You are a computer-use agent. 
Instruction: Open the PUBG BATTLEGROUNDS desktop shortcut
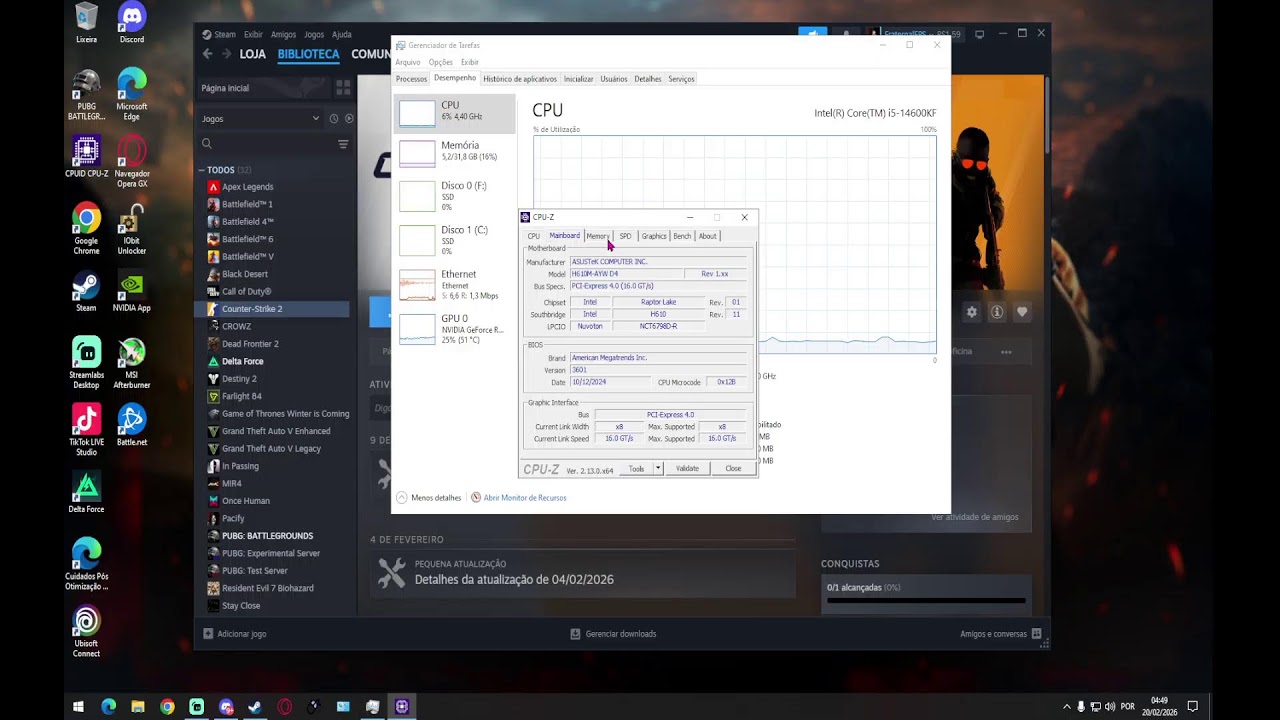[x=86, y=95]
